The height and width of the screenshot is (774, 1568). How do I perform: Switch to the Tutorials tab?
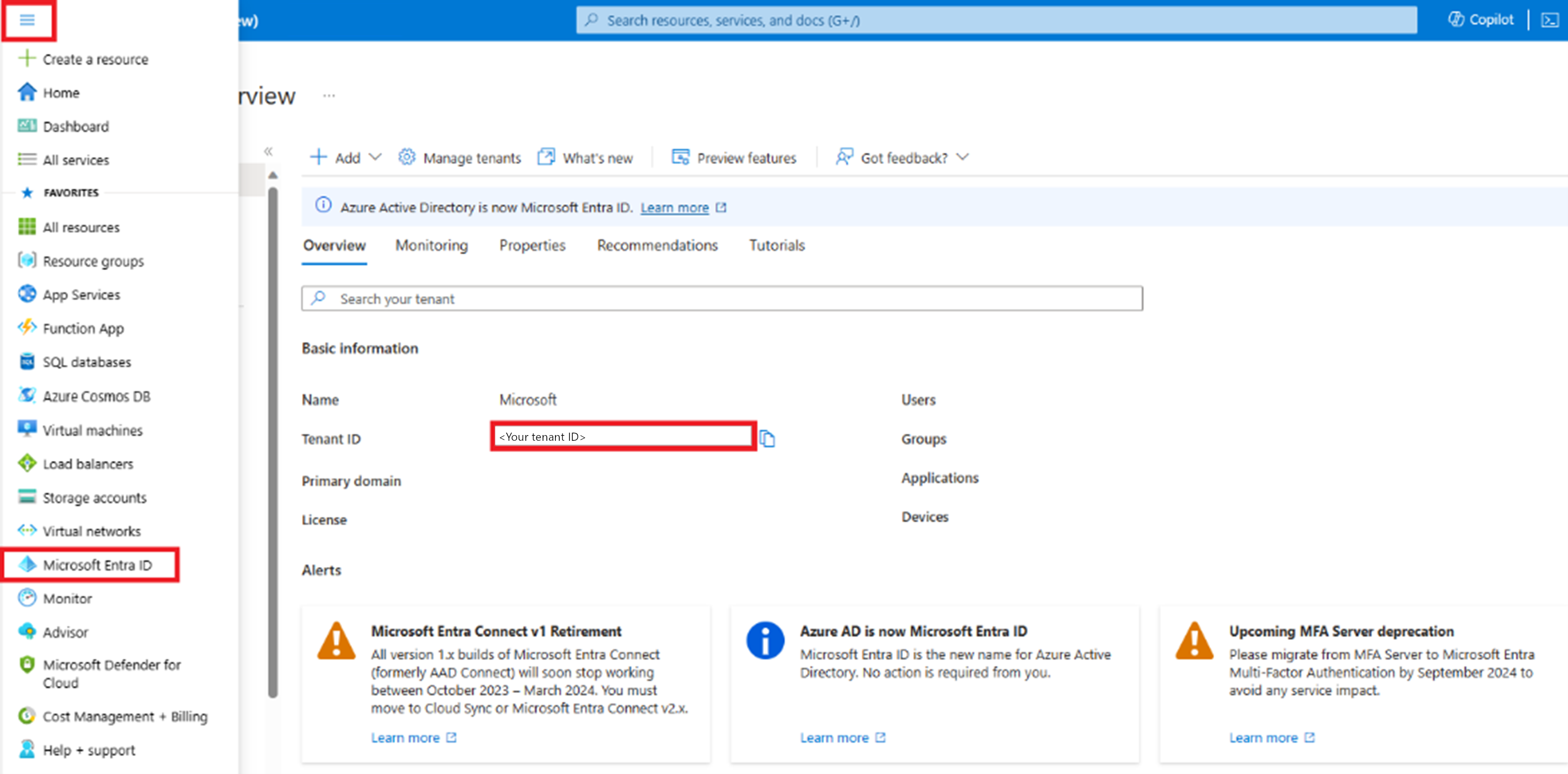[x=777, y=245]
